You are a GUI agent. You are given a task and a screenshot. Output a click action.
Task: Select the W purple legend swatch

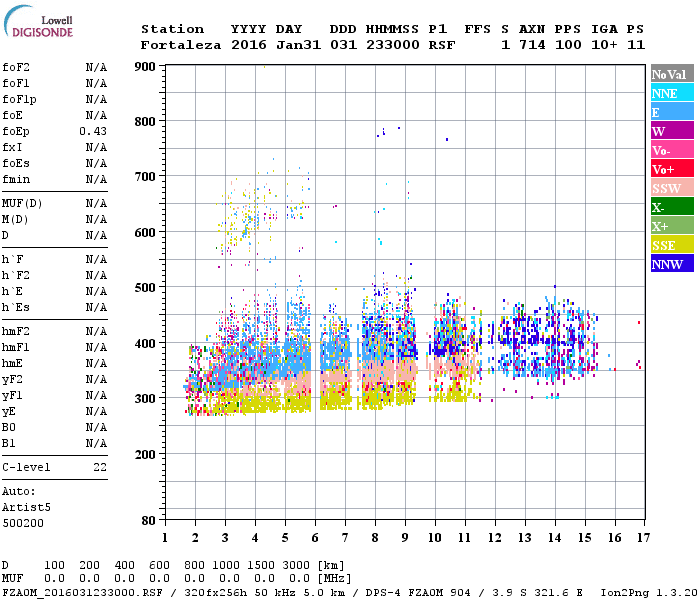tap(672, 131)
